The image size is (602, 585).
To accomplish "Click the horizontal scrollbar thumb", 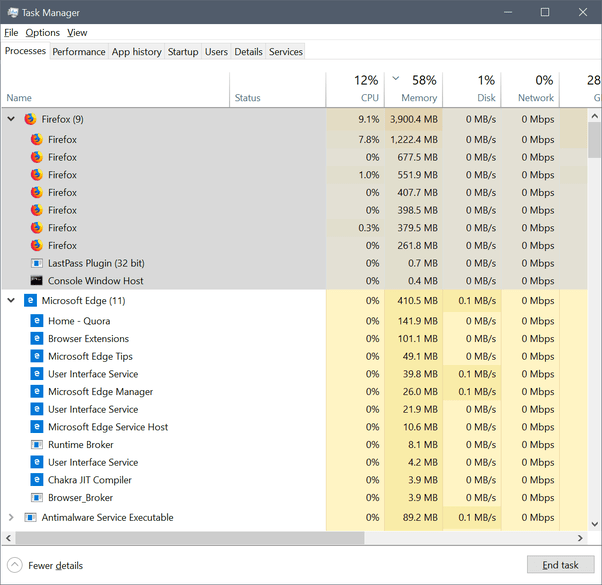I will tap(190, 538).
